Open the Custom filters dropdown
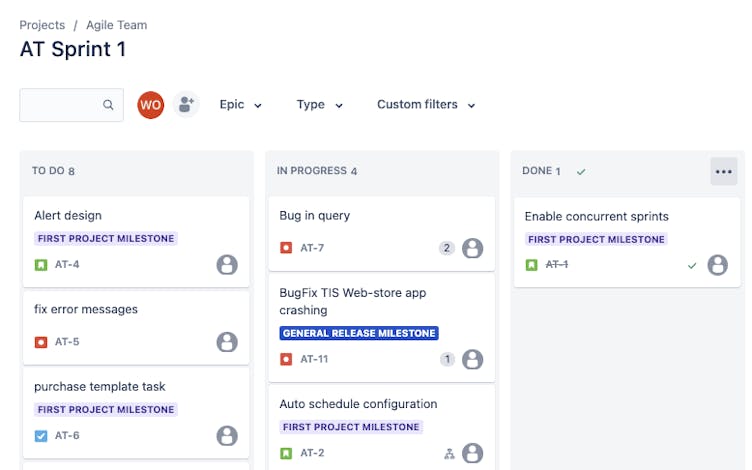 coord(426,105)
